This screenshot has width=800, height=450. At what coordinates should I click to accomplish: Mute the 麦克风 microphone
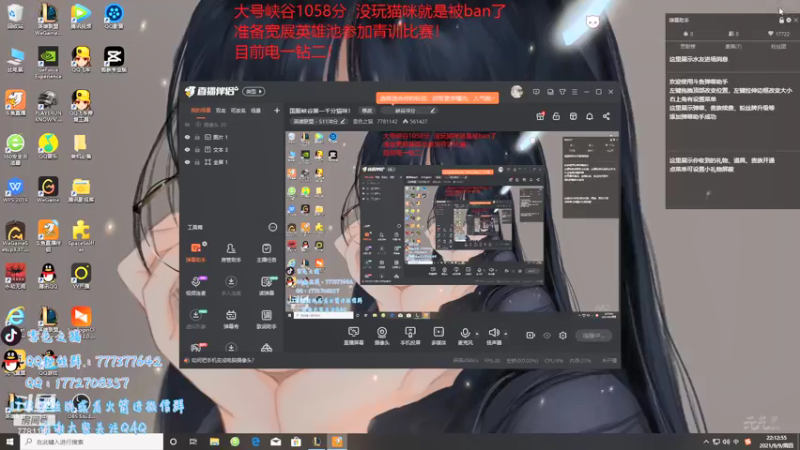coord(464,336)
